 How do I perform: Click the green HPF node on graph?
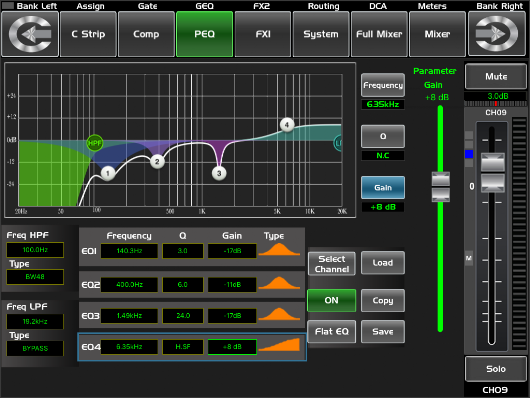point(94,143)
